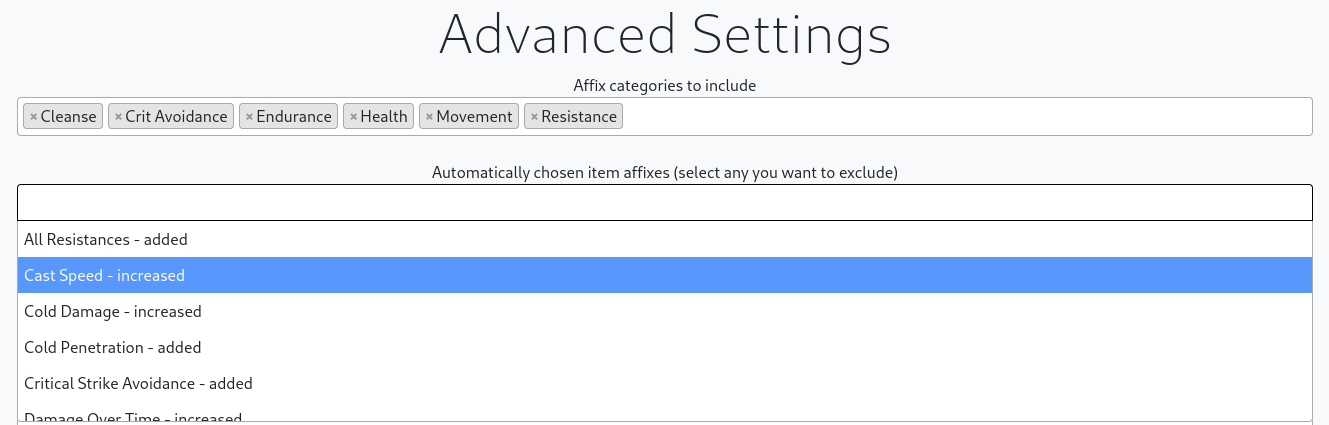Click the Crit Avoidance tag label
1329x425 pixels.
click(176, 117)
